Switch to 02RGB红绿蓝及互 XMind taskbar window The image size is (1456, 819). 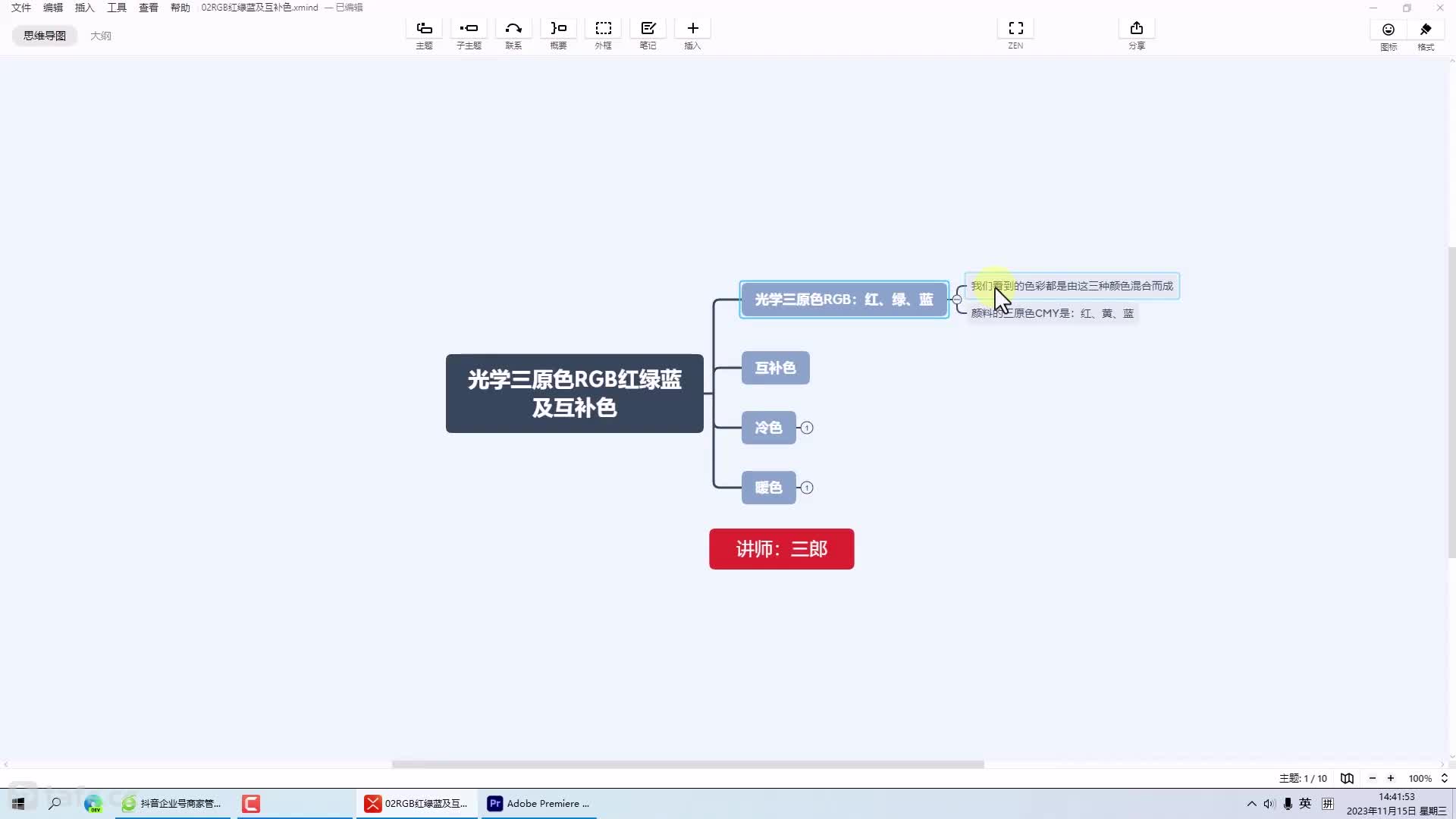pyautogui.click(x=416, y=803)
